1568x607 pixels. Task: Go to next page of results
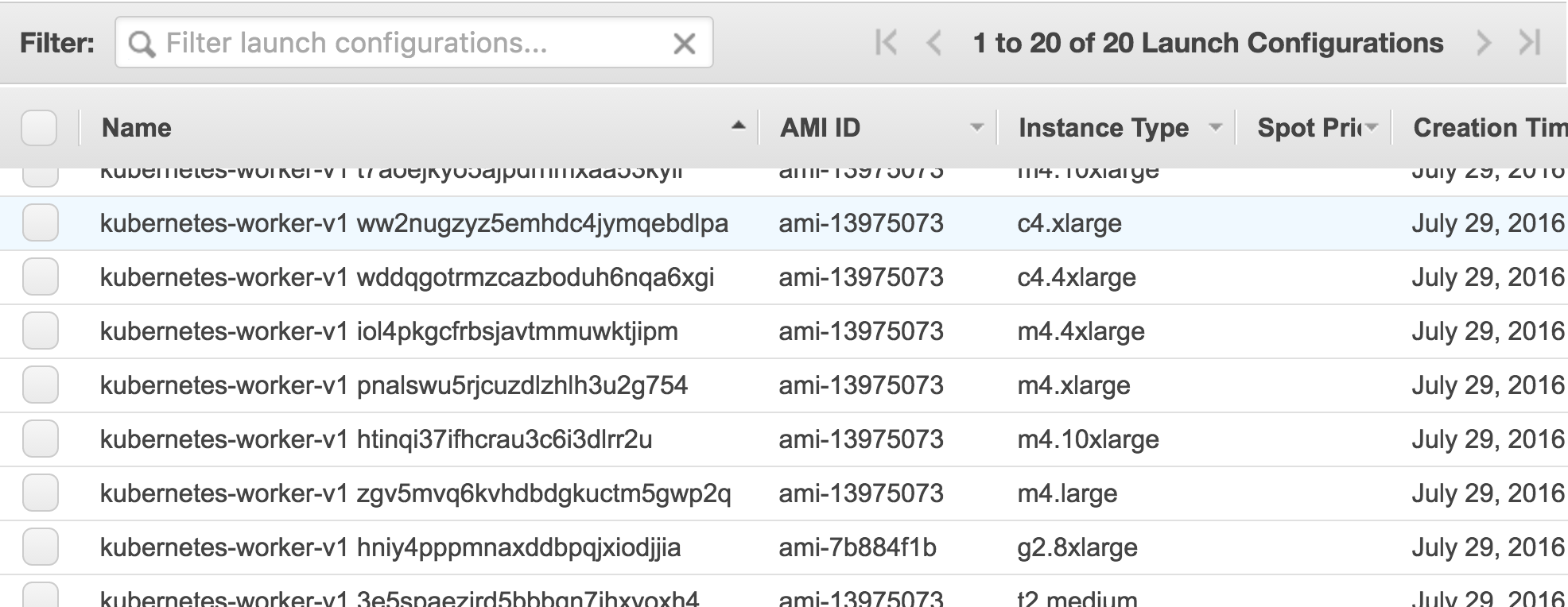(1483, 43)
